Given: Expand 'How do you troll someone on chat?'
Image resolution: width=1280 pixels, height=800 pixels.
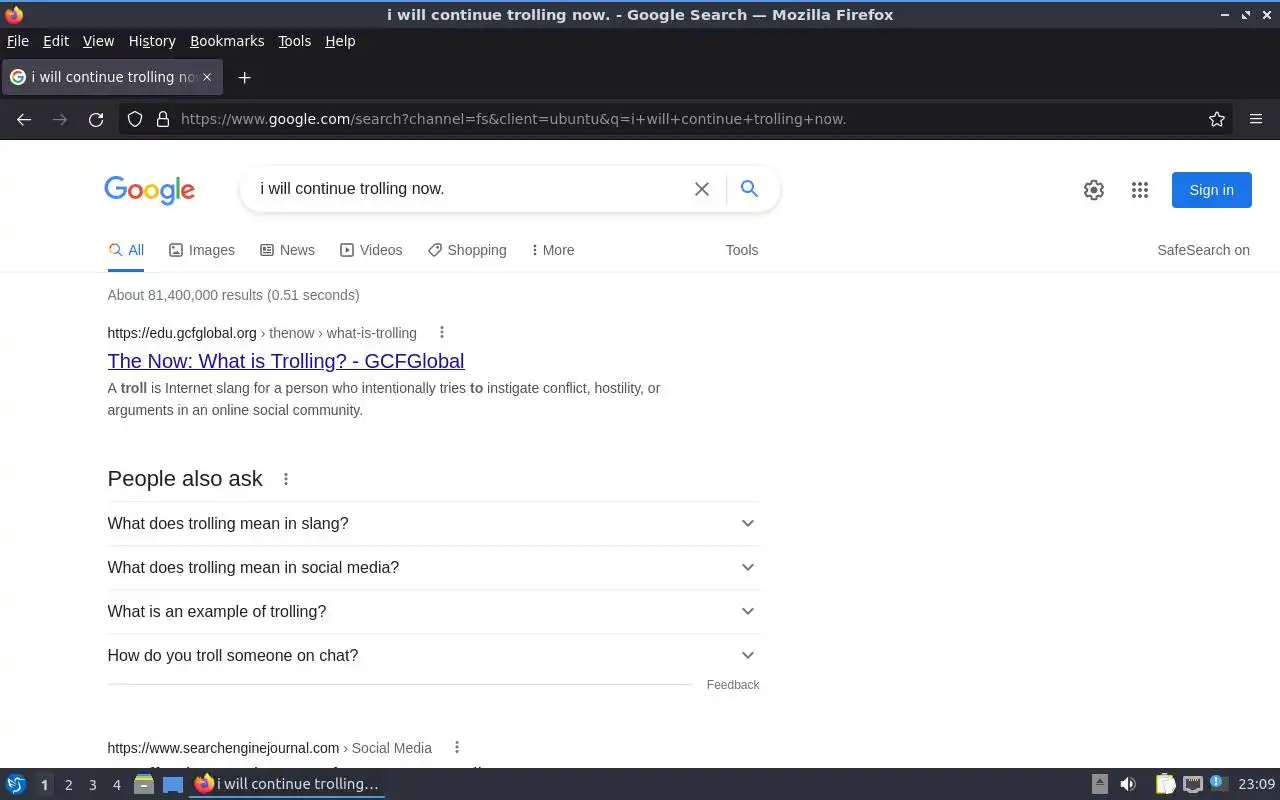Looking at the screenshot, I should tap(433, 656).
